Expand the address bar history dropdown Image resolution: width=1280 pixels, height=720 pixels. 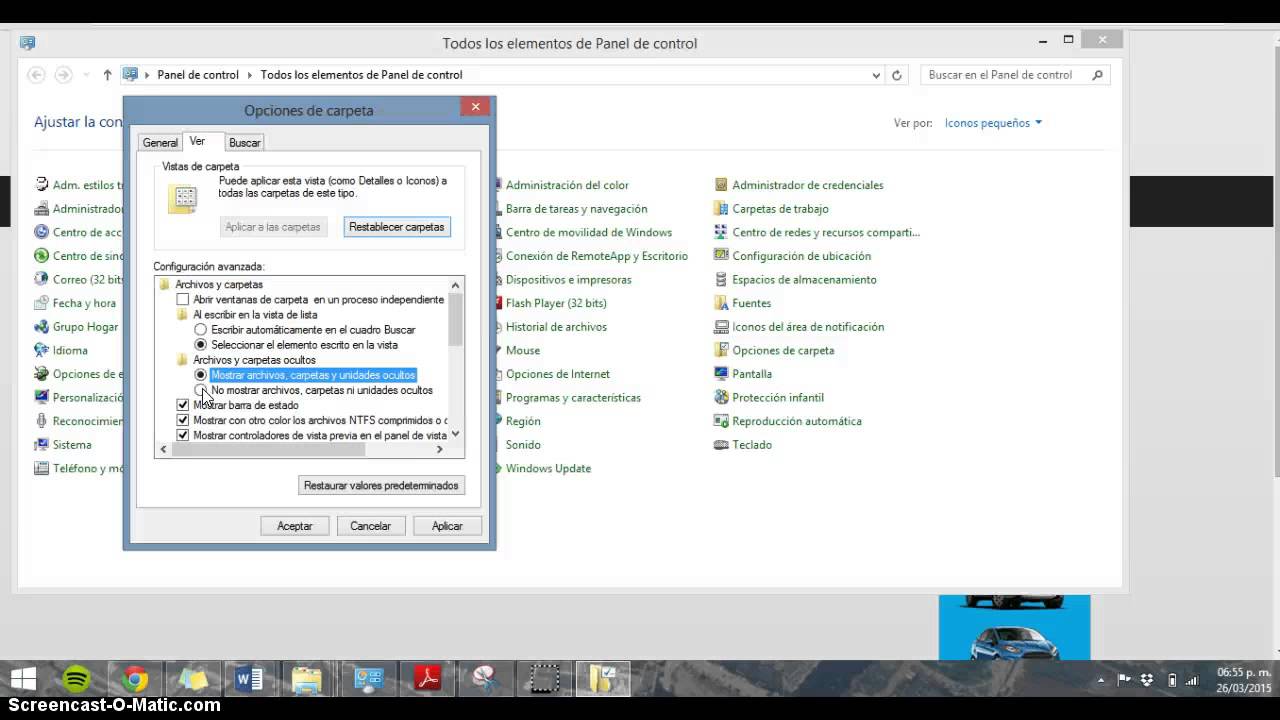tap(876, 75)
